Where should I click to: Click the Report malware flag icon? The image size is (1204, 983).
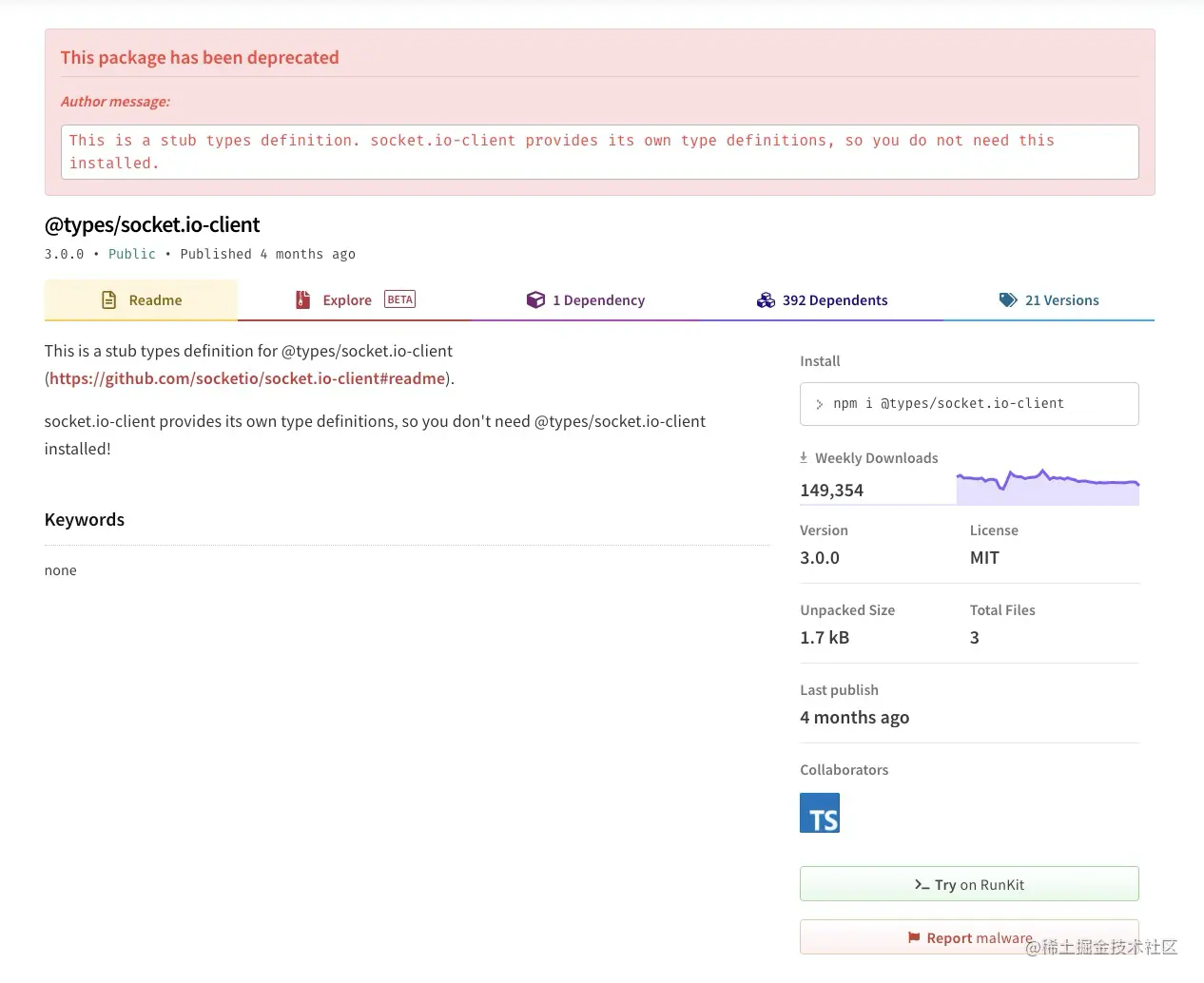tap(914, 938)
